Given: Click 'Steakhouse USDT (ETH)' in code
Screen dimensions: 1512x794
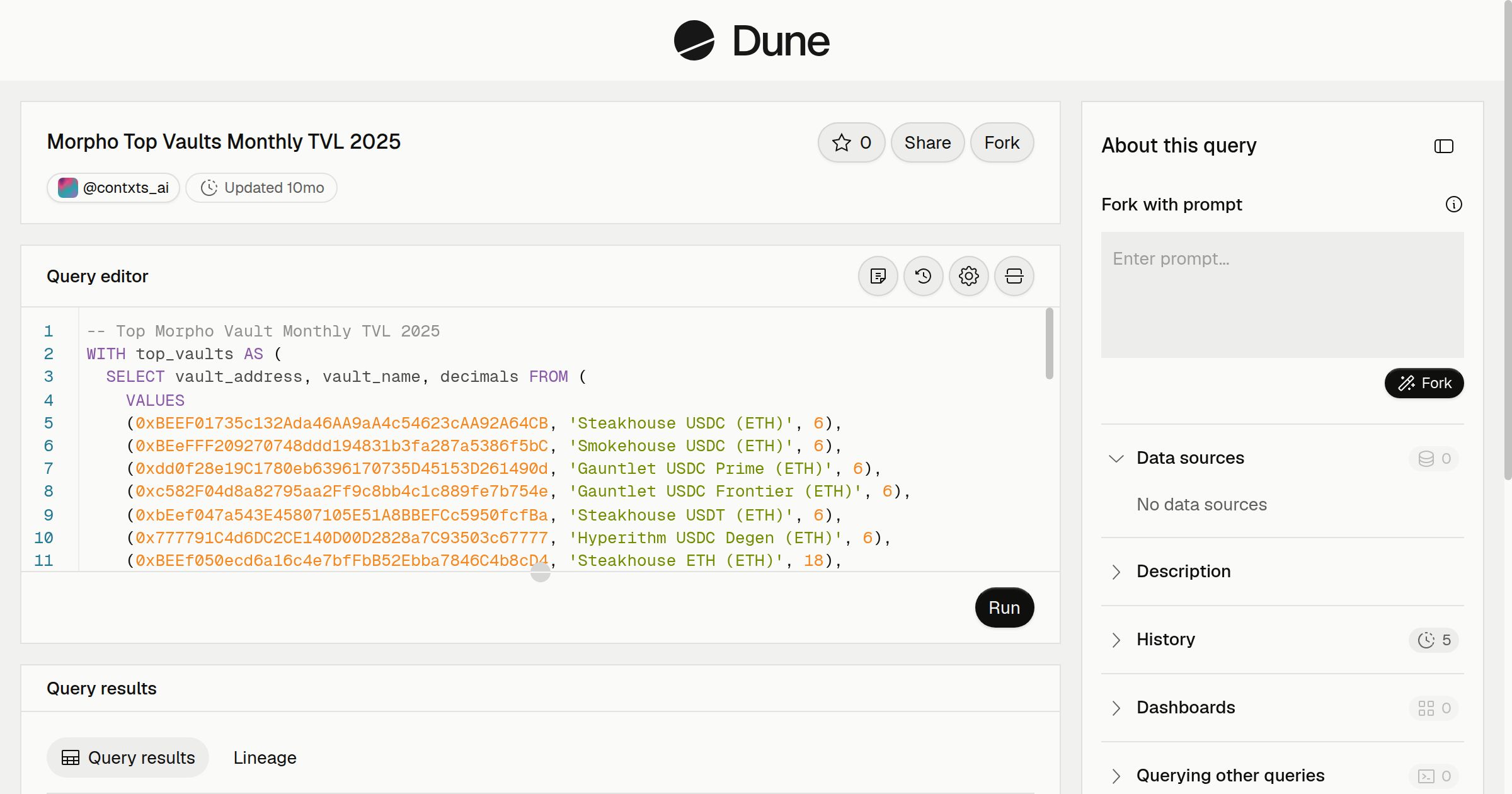Looking at the screenshot, I should point(680,515).
